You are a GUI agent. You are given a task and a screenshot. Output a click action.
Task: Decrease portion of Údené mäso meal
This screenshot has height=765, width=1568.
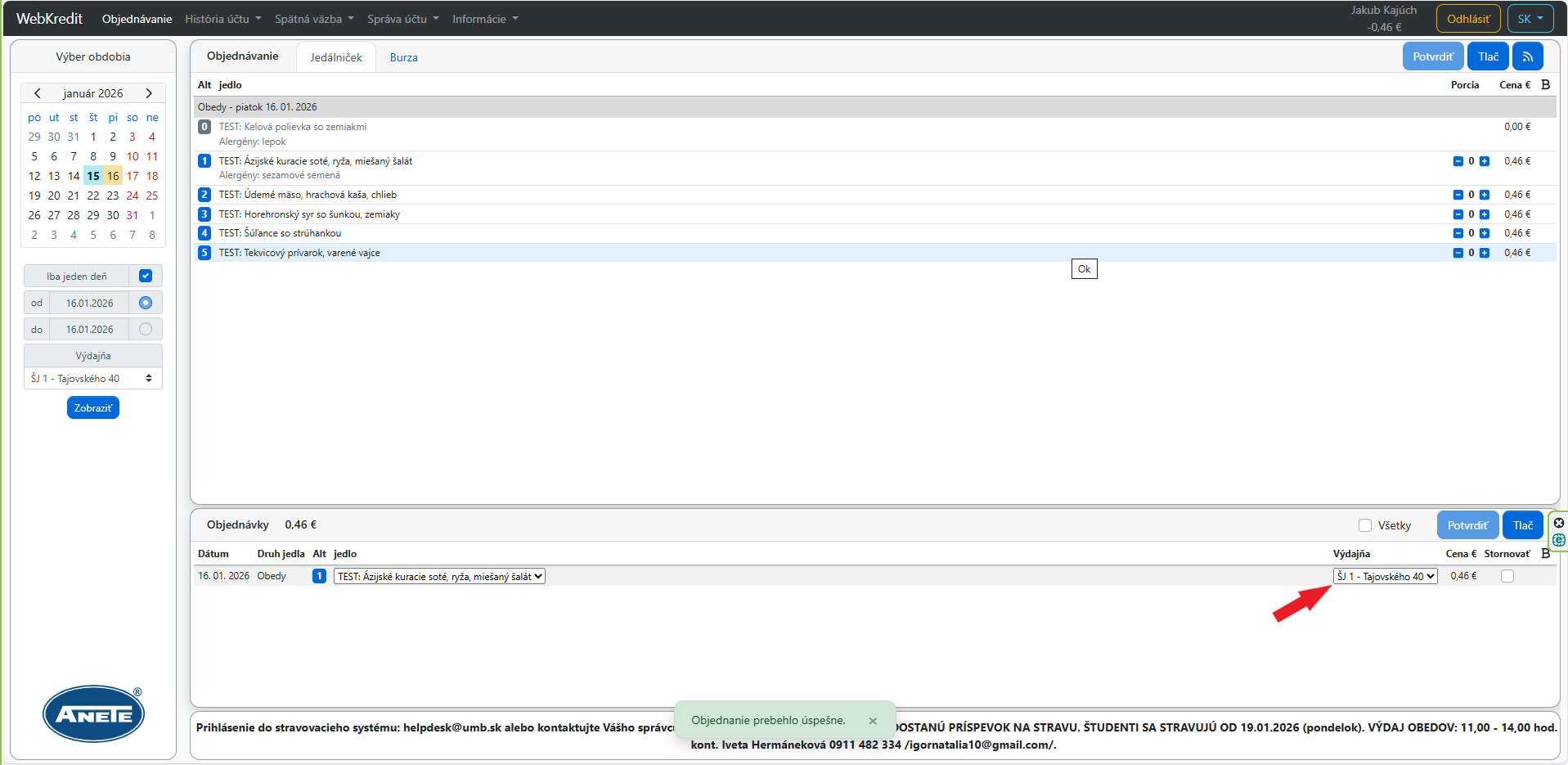pyautogui.click(x=1458, y=195)
